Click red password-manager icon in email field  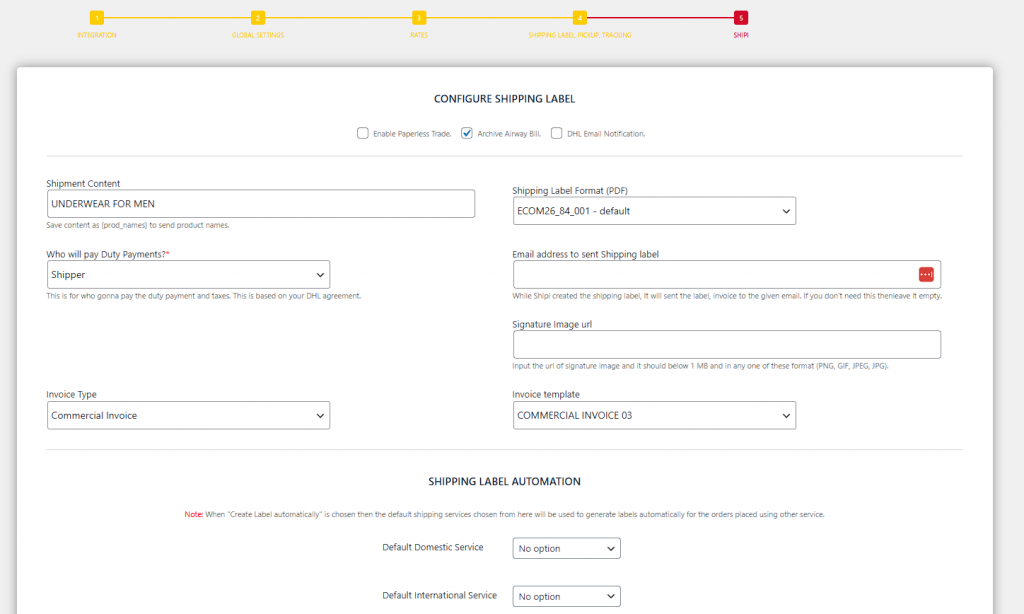[x=926, y=274]
